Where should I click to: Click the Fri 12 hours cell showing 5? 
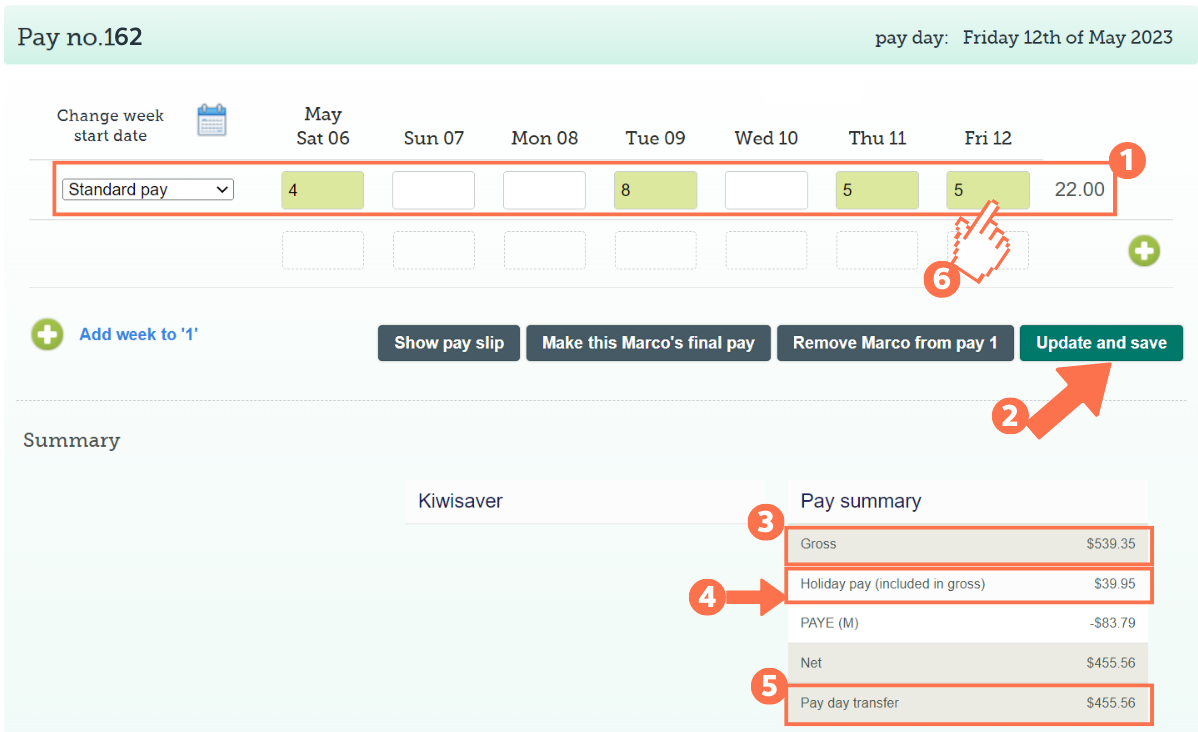tap(988, 189)
